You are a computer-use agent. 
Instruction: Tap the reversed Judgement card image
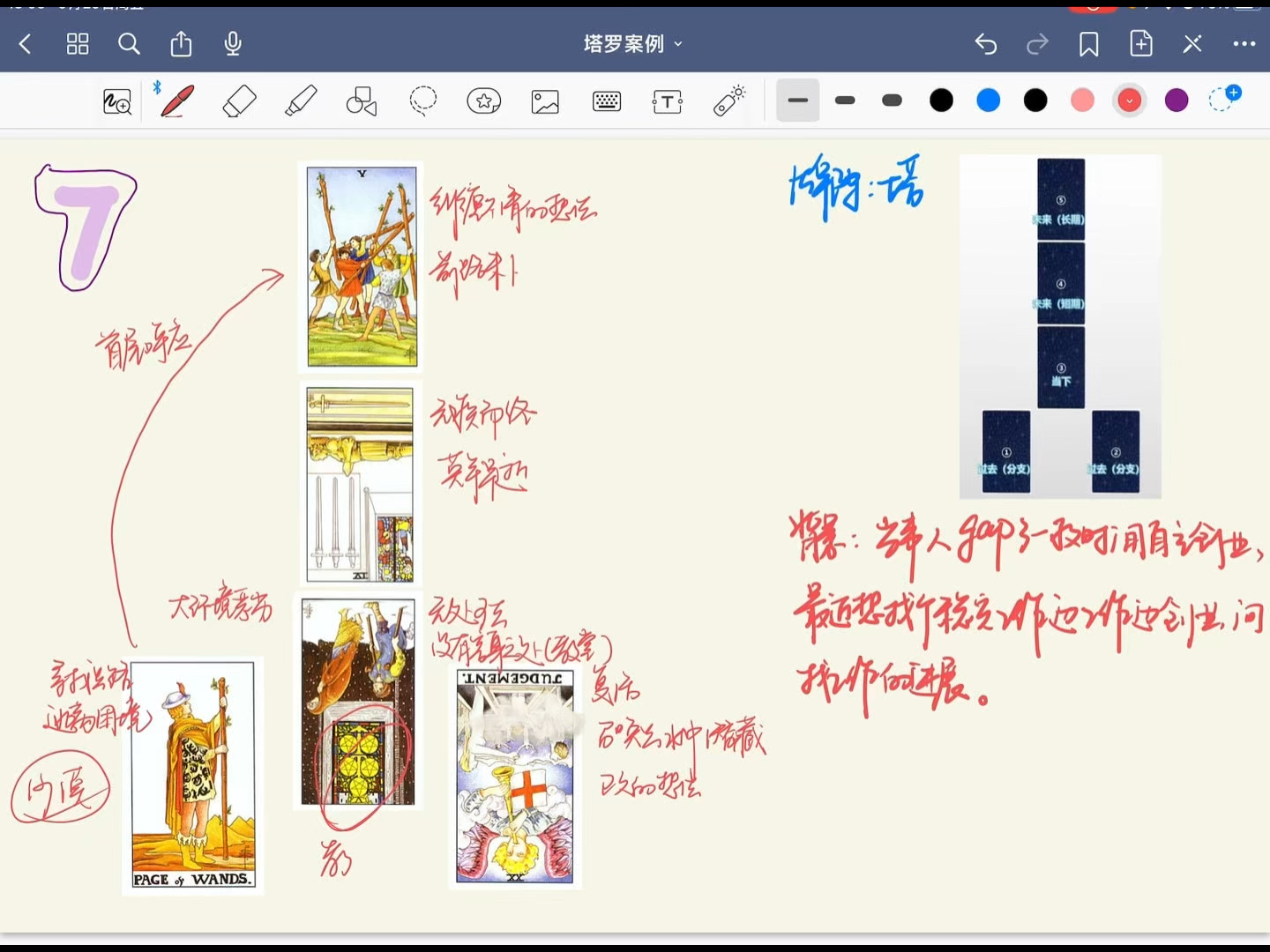(515, 777)
